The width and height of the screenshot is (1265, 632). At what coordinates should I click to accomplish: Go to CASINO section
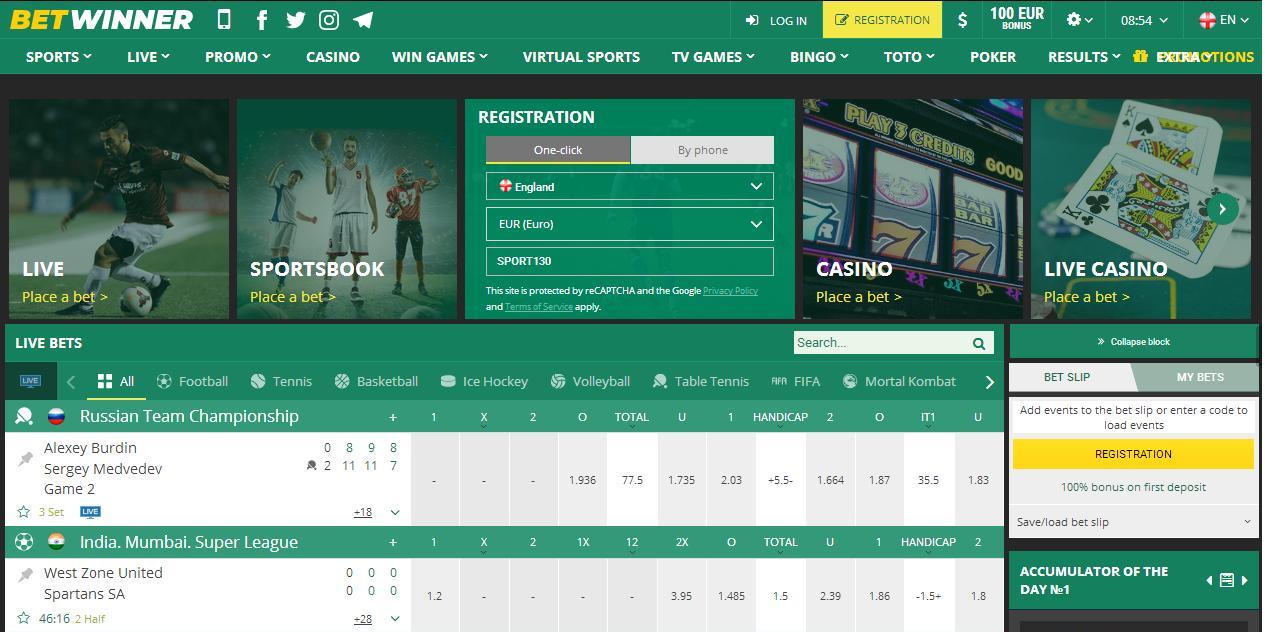[x=333, y=57]
